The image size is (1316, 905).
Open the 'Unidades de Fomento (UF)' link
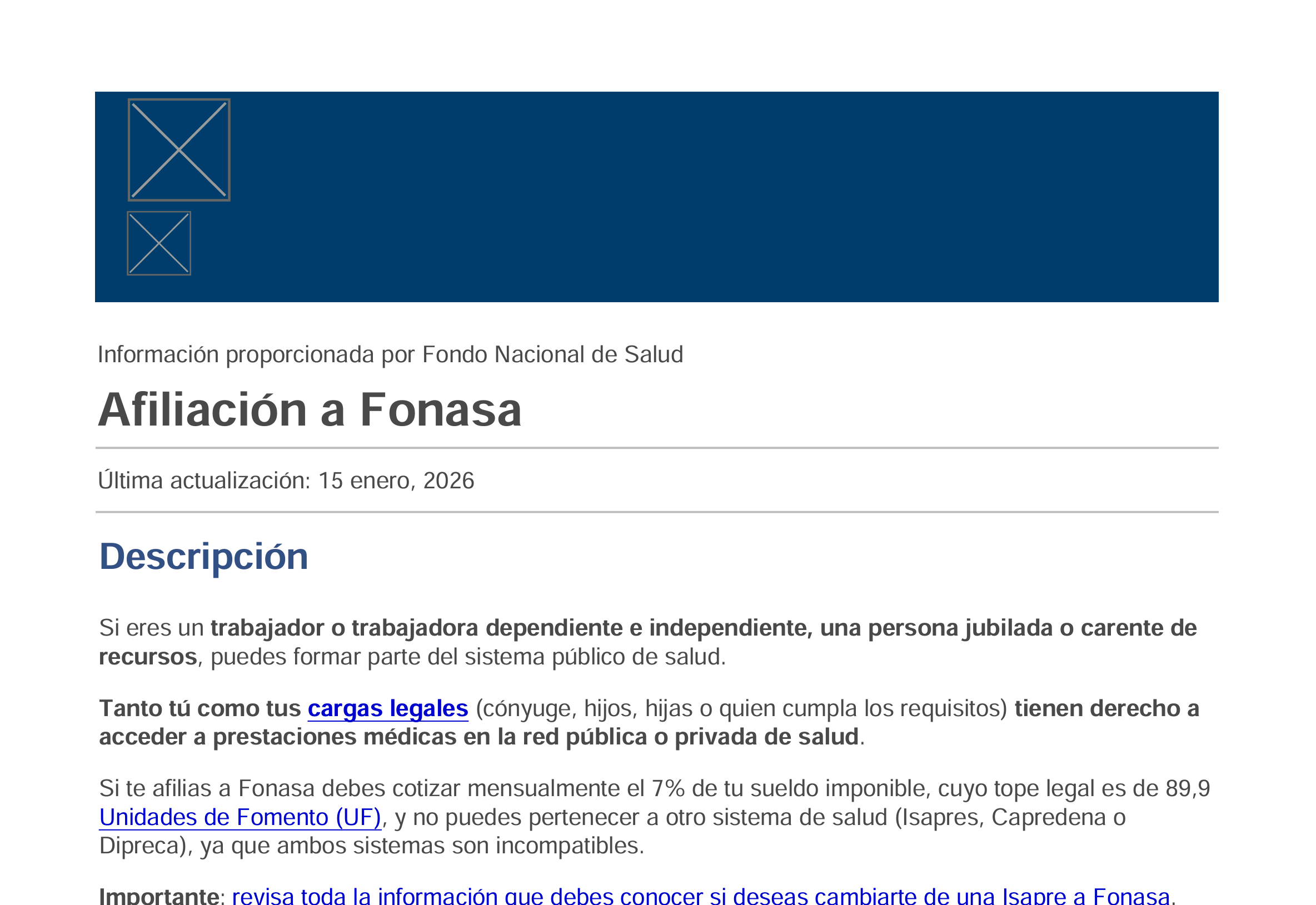click(x=240, y=818)
